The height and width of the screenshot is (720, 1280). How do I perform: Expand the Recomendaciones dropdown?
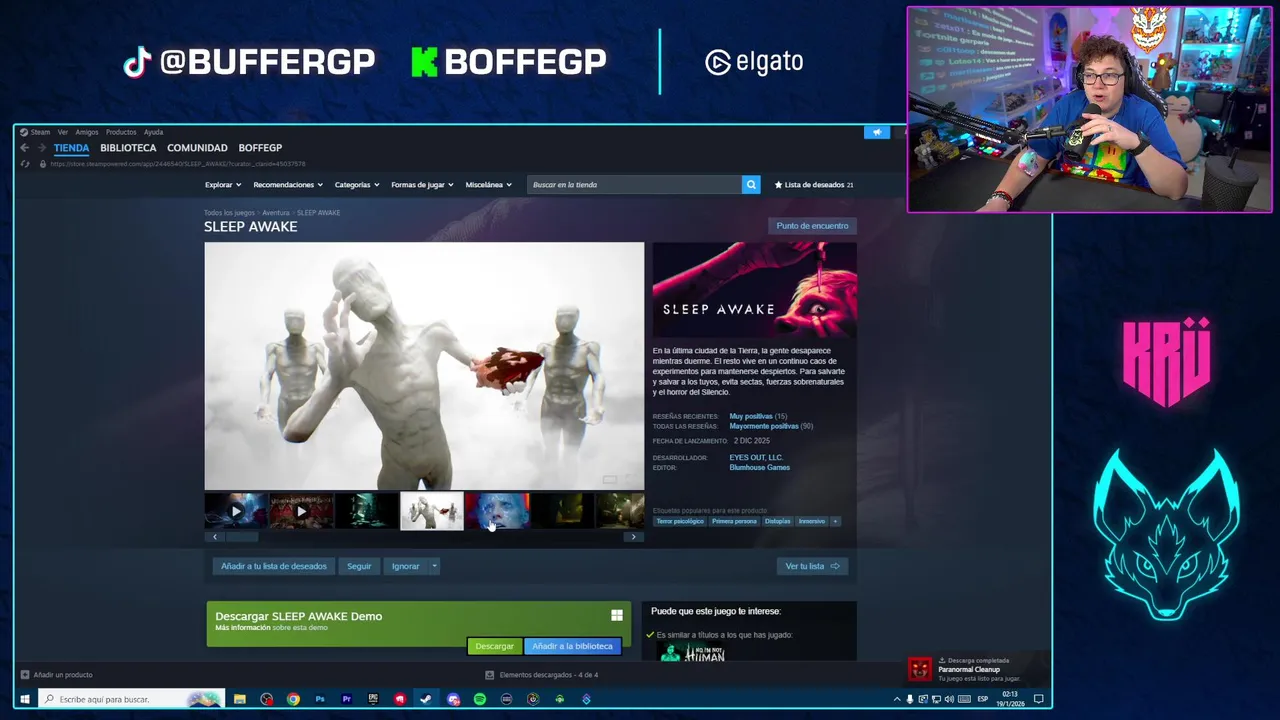pyautogui.click(x=288, y=185)
